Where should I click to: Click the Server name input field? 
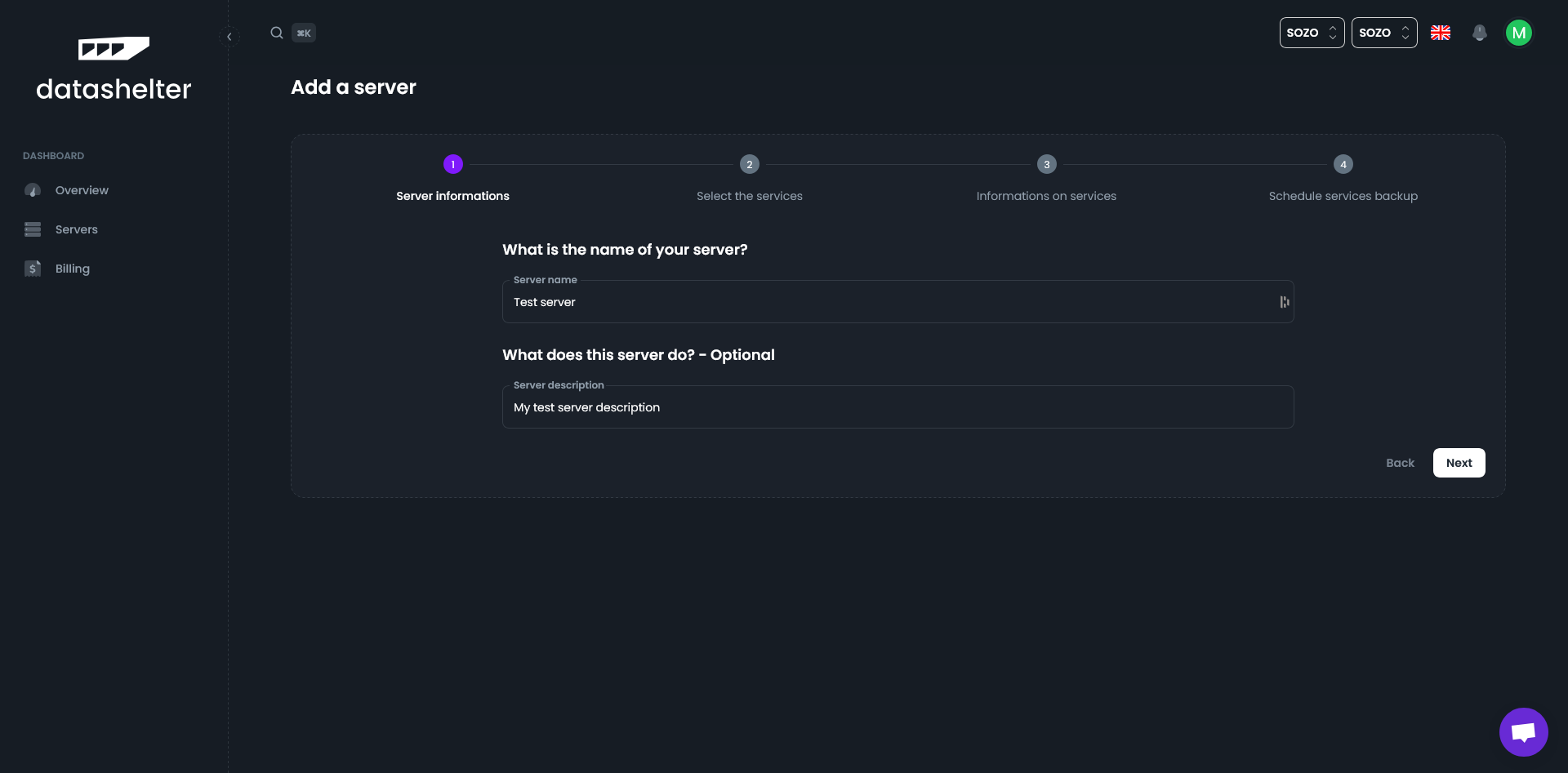[890, 302]
